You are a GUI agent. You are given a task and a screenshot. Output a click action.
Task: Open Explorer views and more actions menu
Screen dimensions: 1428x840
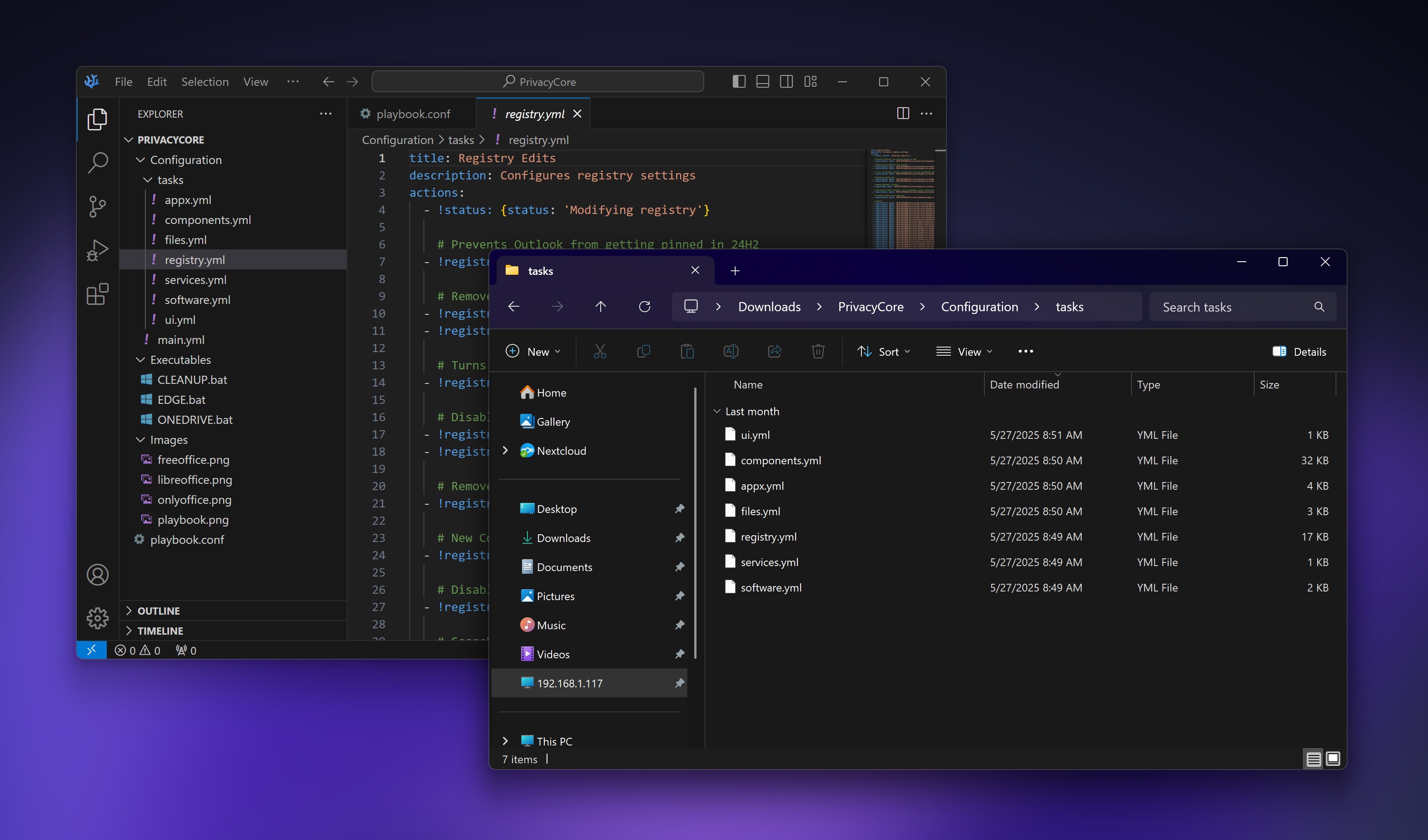coord(325,114)
